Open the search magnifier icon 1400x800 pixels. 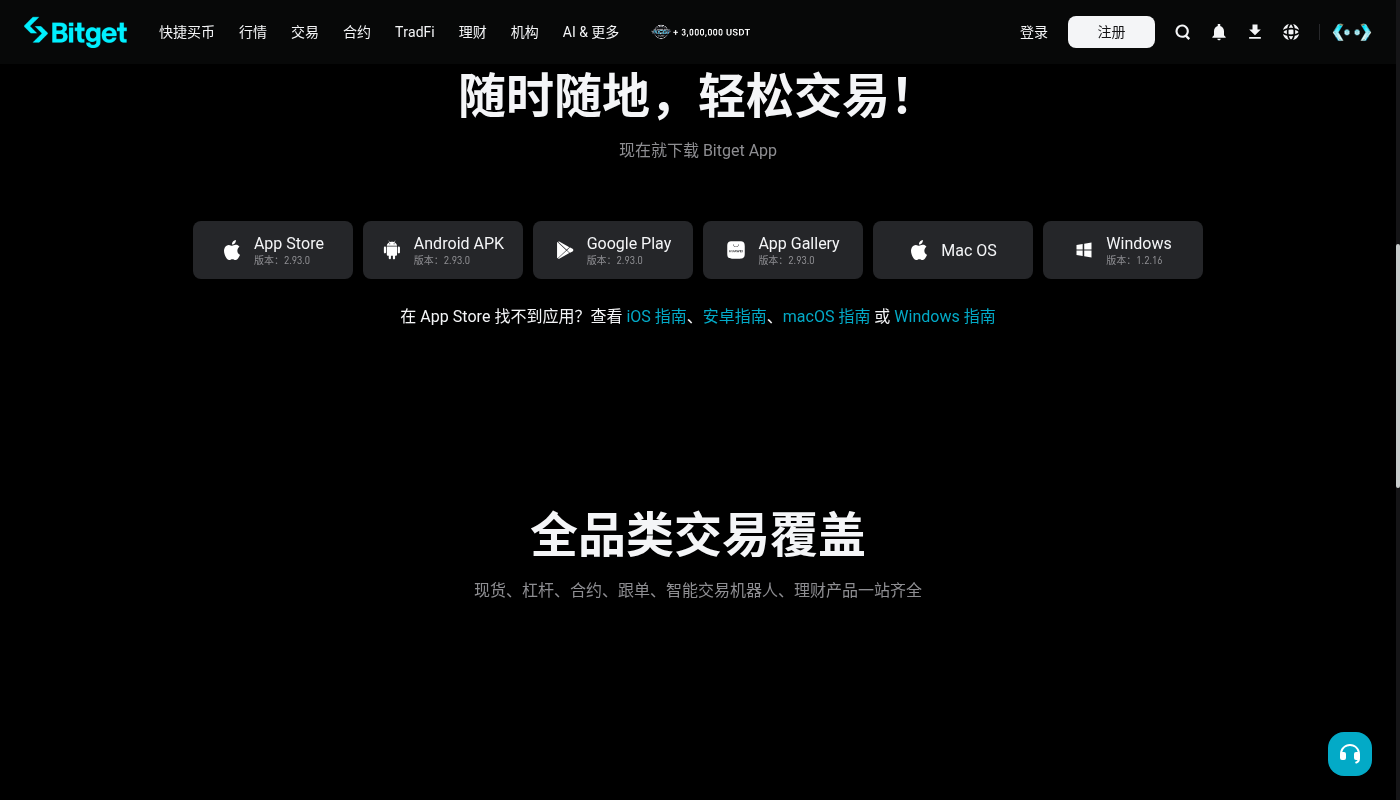1183,32
